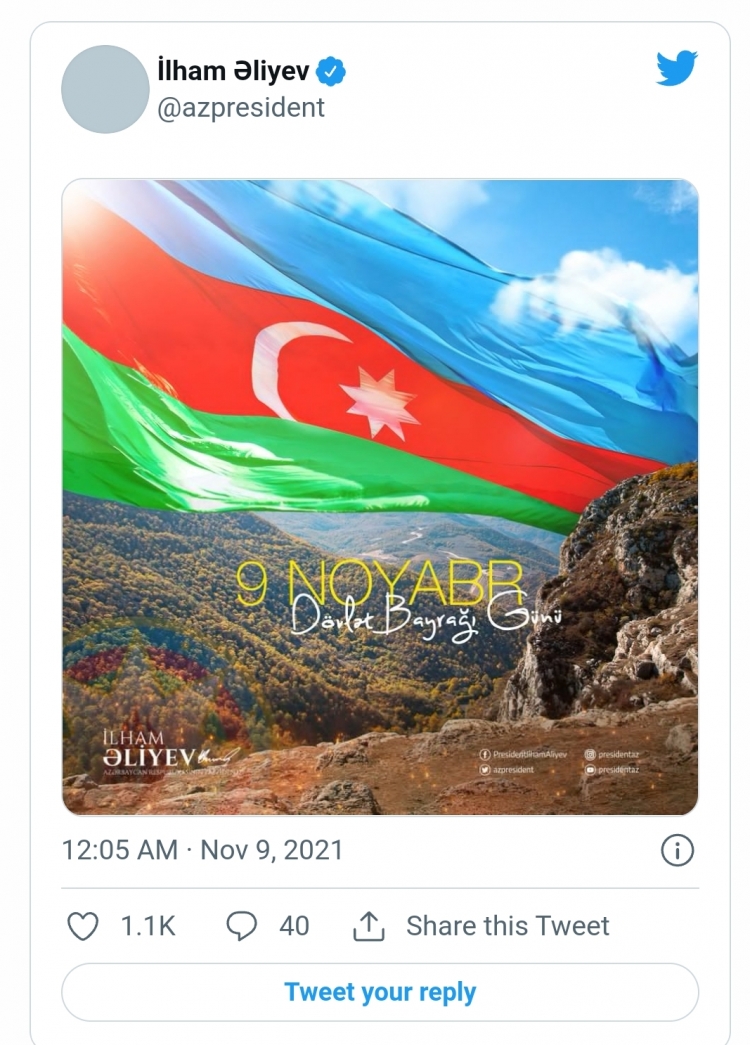The width and height of the screenshot is (750, 1045).
Task: Click the 40 replies count
Action: pyautogui.click(x=294, y=926)
